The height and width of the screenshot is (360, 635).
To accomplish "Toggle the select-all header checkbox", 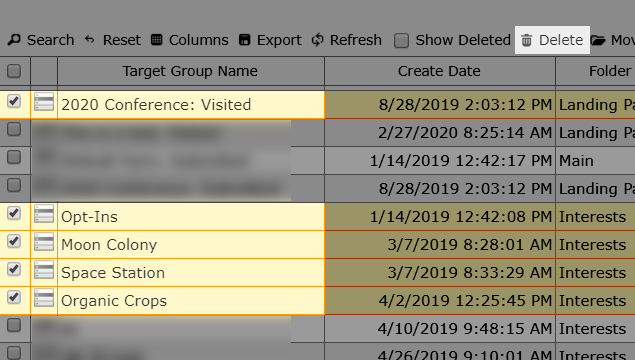I will point(14,71).
